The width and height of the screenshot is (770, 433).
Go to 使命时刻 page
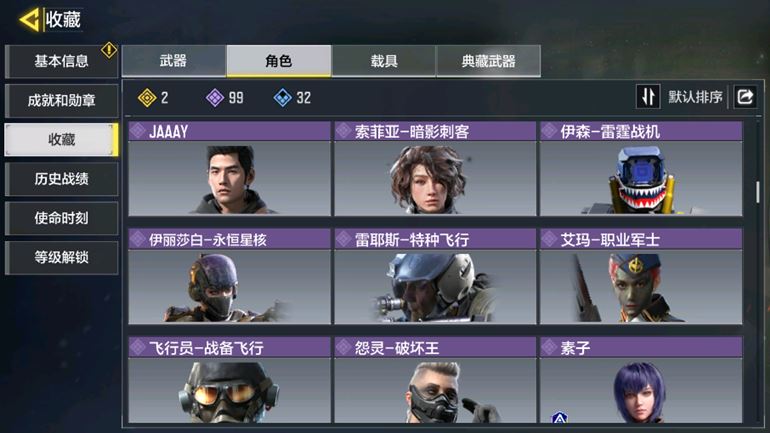point(61,218)
